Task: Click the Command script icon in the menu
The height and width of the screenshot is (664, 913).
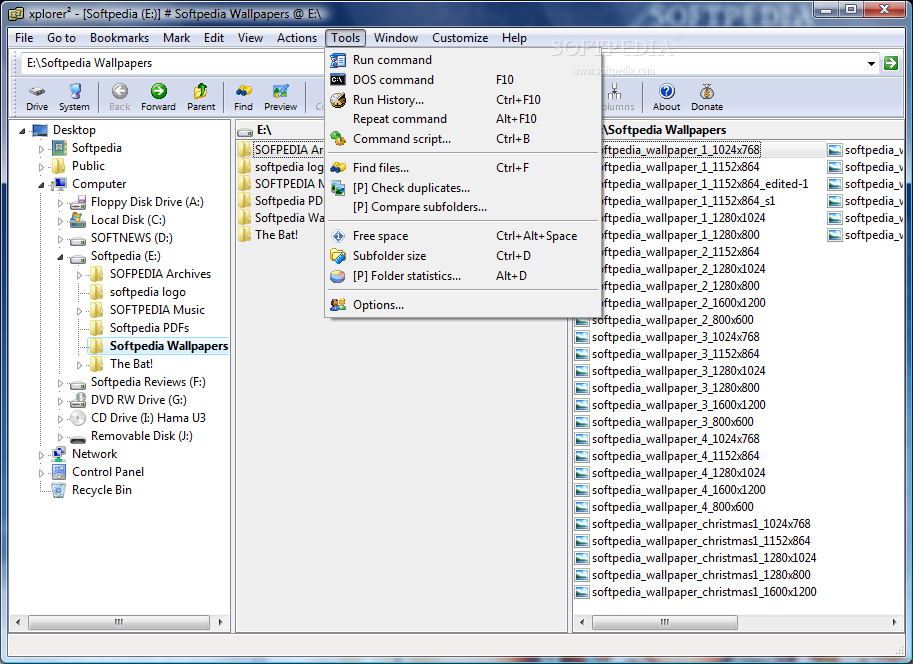Action: [338, 139]
